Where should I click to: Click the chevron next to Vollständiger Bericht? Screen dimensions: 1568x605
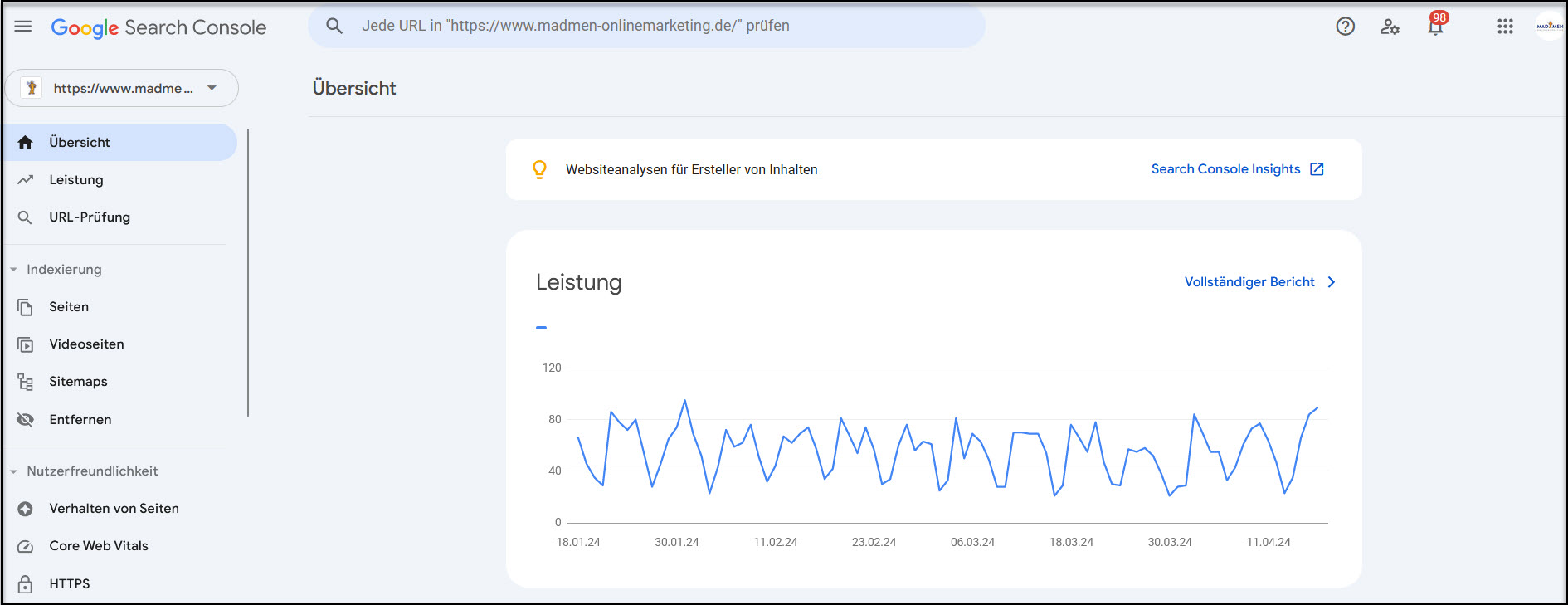pos(1332,282)
